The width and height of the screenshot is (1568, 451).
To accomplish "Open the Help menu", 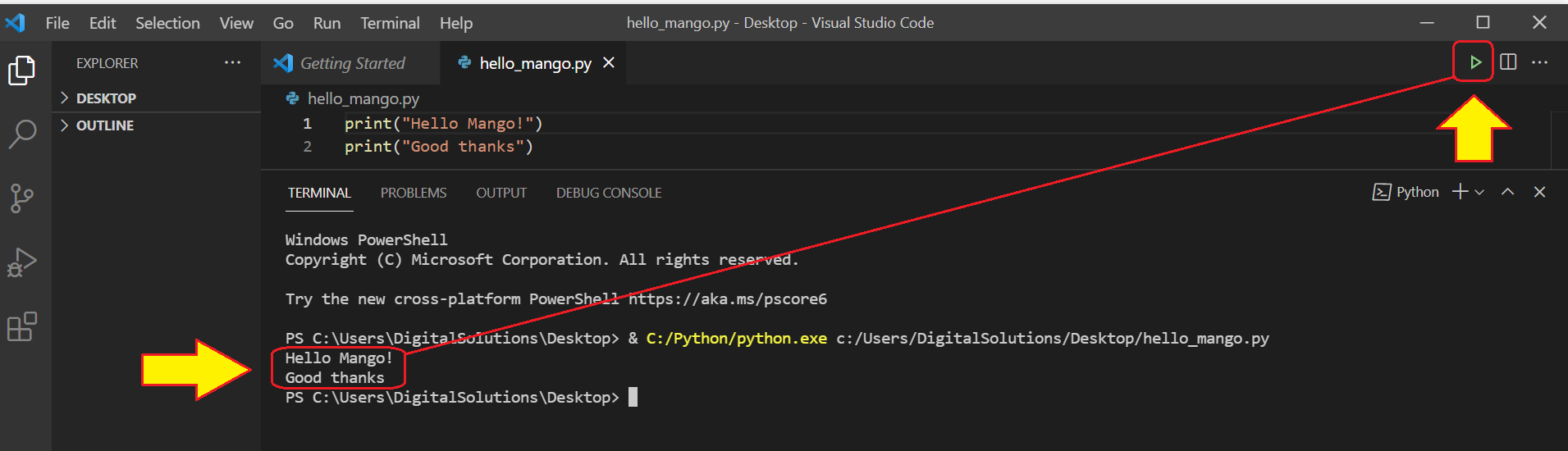I will tap(456, 23).
